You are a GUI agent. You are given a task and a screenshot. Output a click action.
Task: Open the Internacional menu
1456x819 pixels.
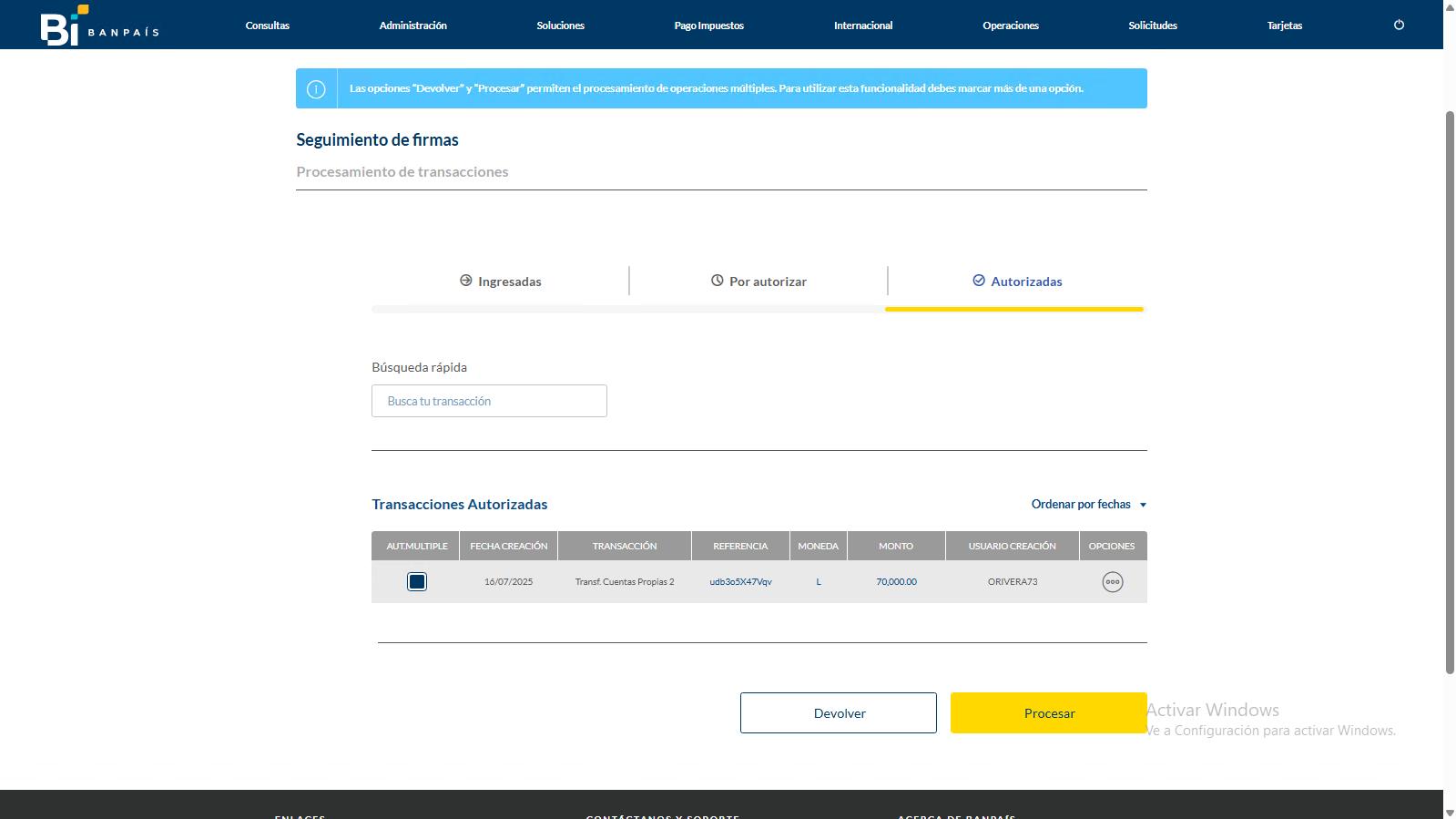click(863, 26)
